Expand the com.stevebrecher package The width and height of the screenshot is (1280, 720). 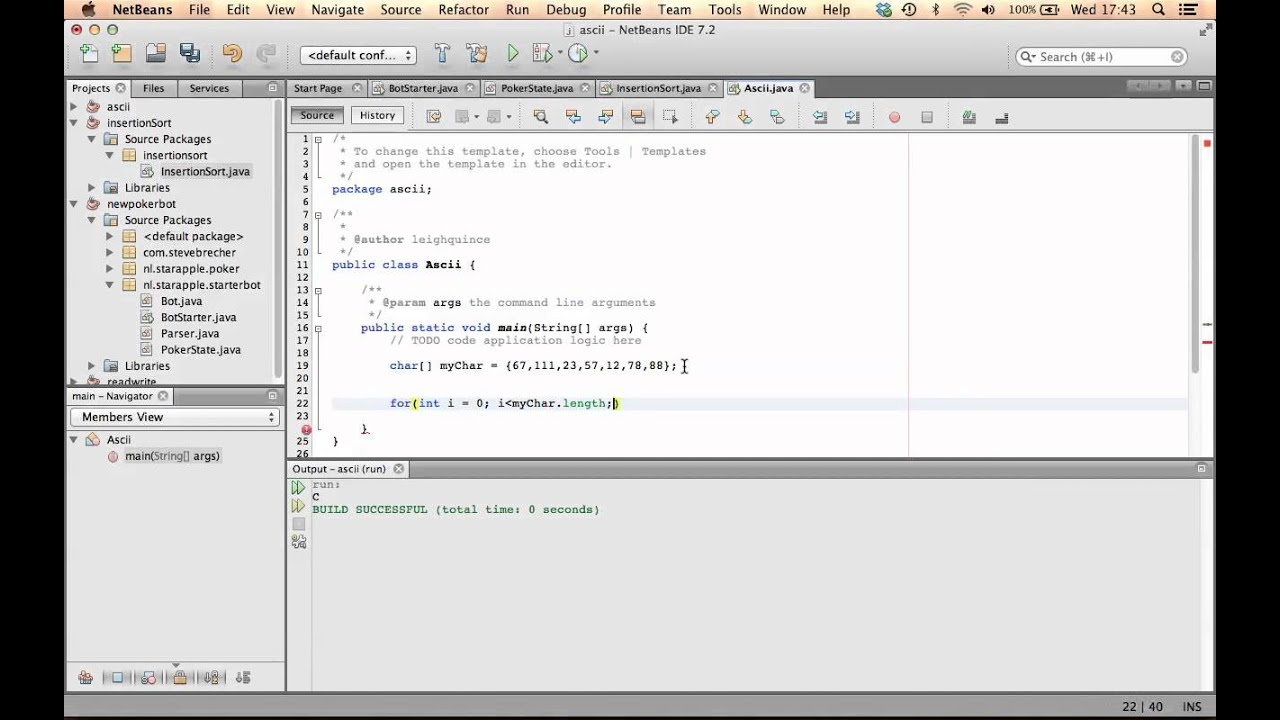coord(110,253)
